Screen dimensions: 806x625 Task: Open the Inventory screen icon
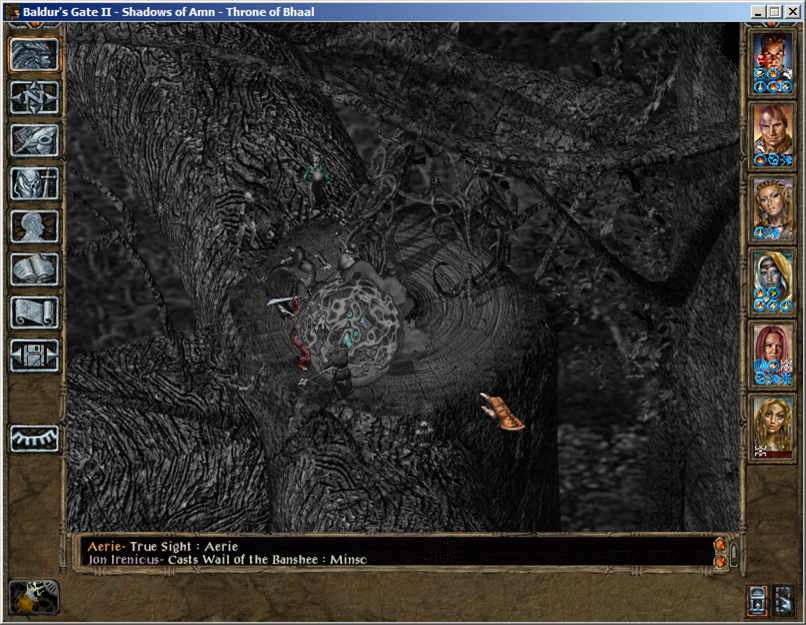(34, 183)
